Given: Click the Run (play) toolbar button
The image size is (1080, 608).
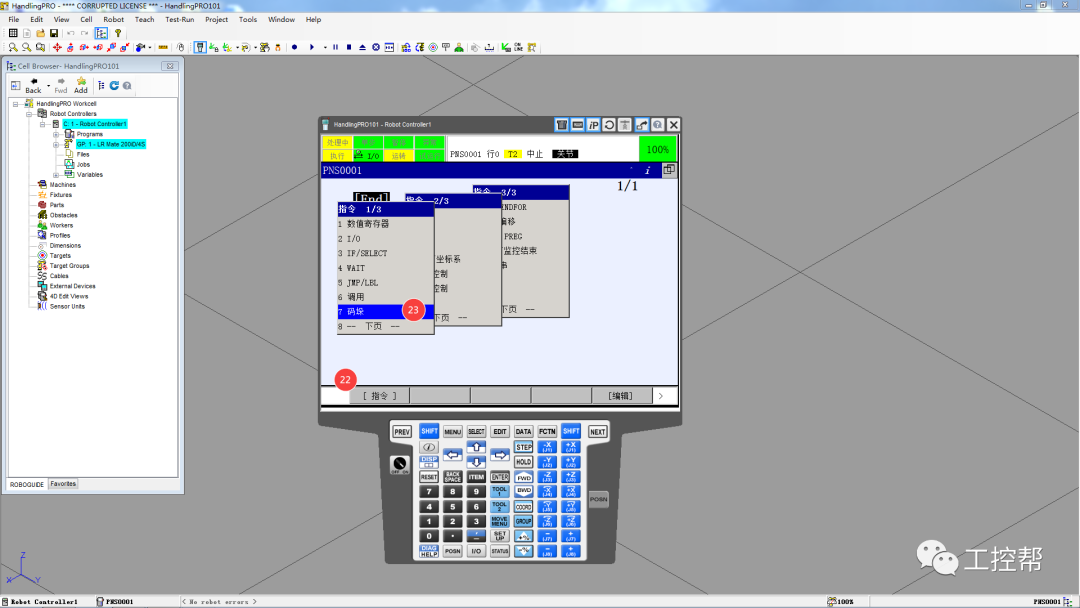Looking at the screenshot, I should pos(312,48).
